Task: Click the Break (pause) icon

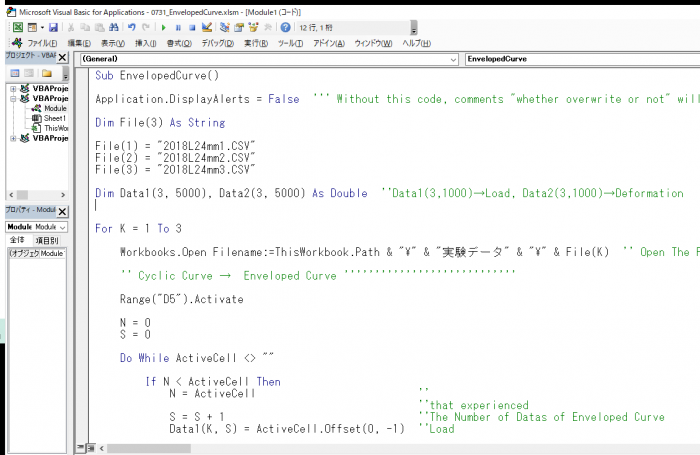Action: point(178,28)
